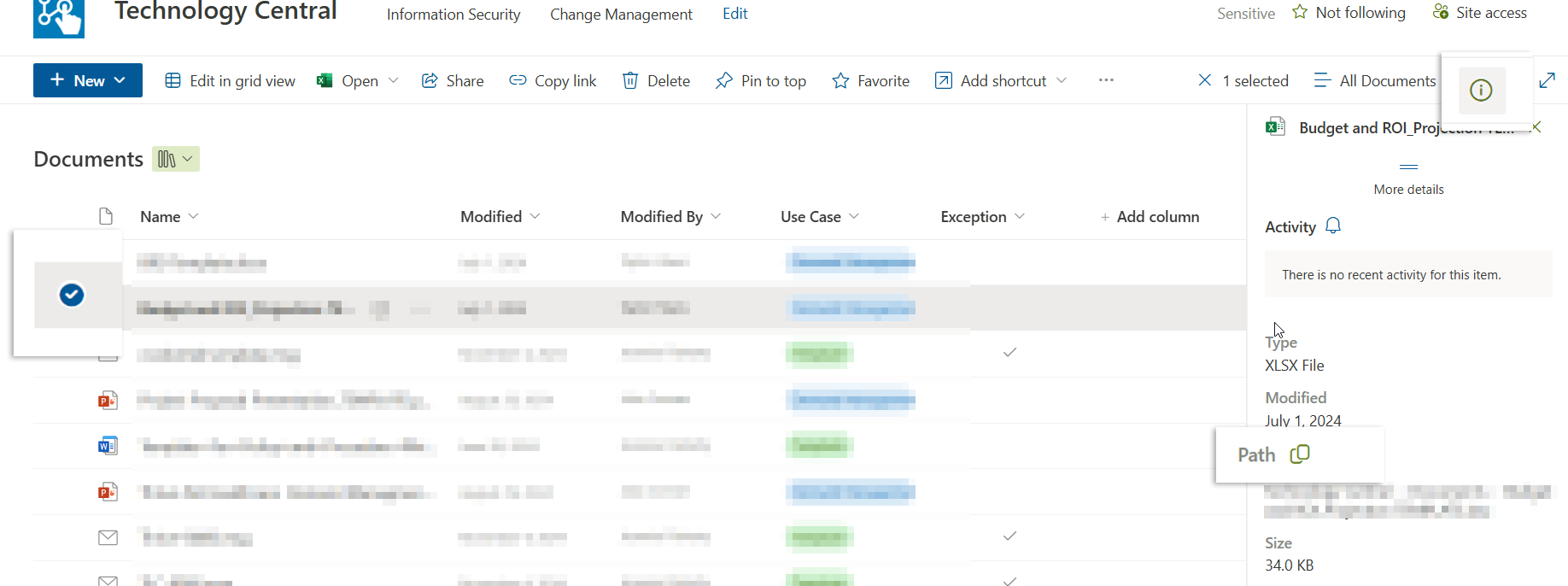
Task: Open the toolbar more options ellipsis
Action: coord(1106,80)
